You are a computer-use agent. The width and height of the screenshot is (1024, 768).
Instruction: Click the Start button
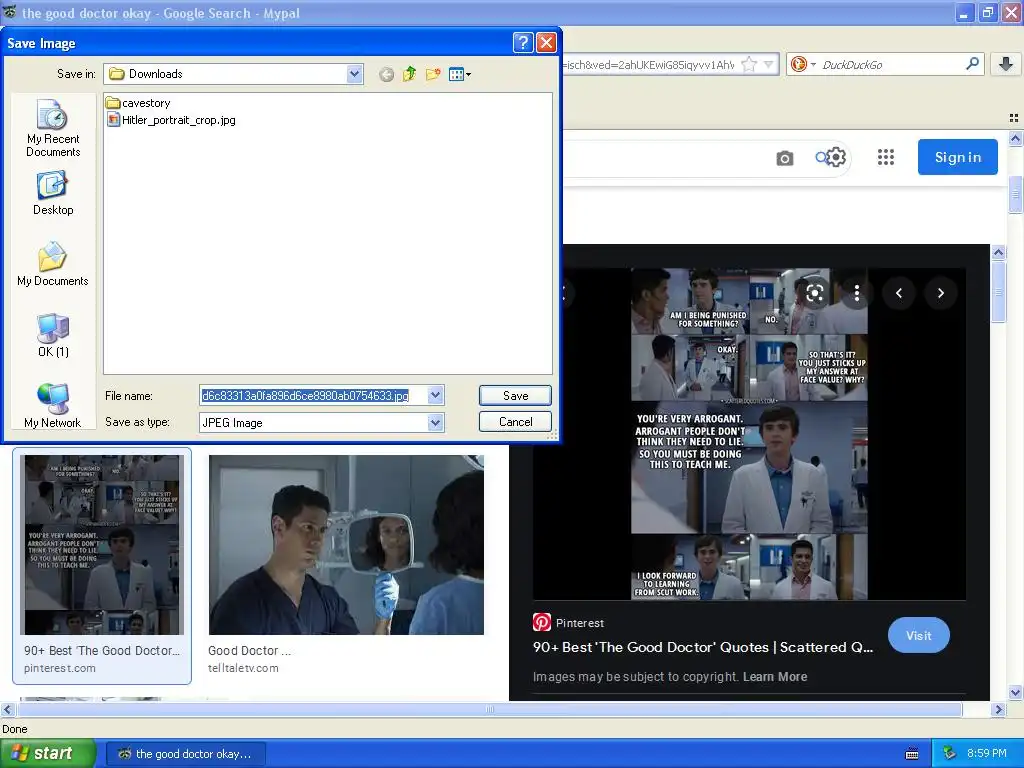[x=47, y=753]
